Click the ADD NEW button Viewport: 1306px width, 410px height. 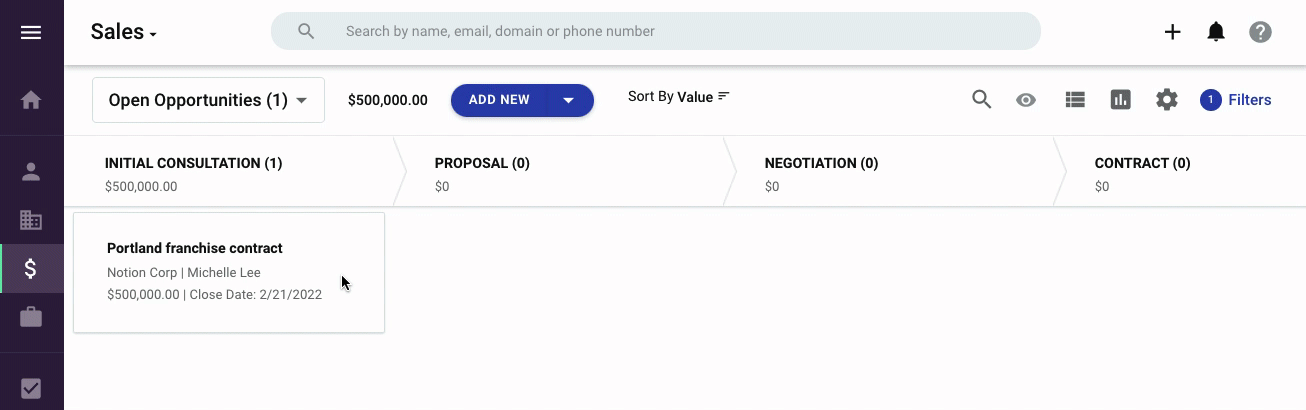[x=499, y=100]
